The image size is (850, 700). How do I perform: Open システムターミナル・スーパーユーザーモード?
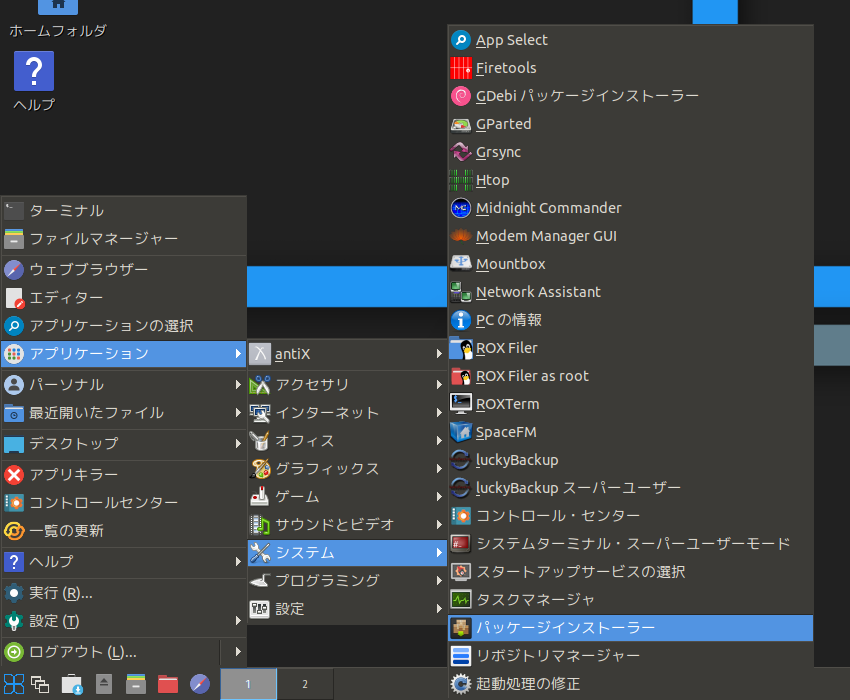(630, 544)
